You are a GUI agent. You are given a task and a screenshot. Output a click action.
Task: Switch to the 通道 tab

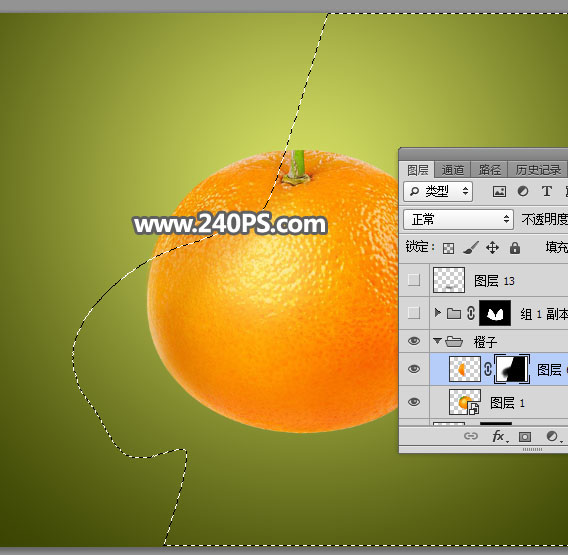tap(452, 170)
